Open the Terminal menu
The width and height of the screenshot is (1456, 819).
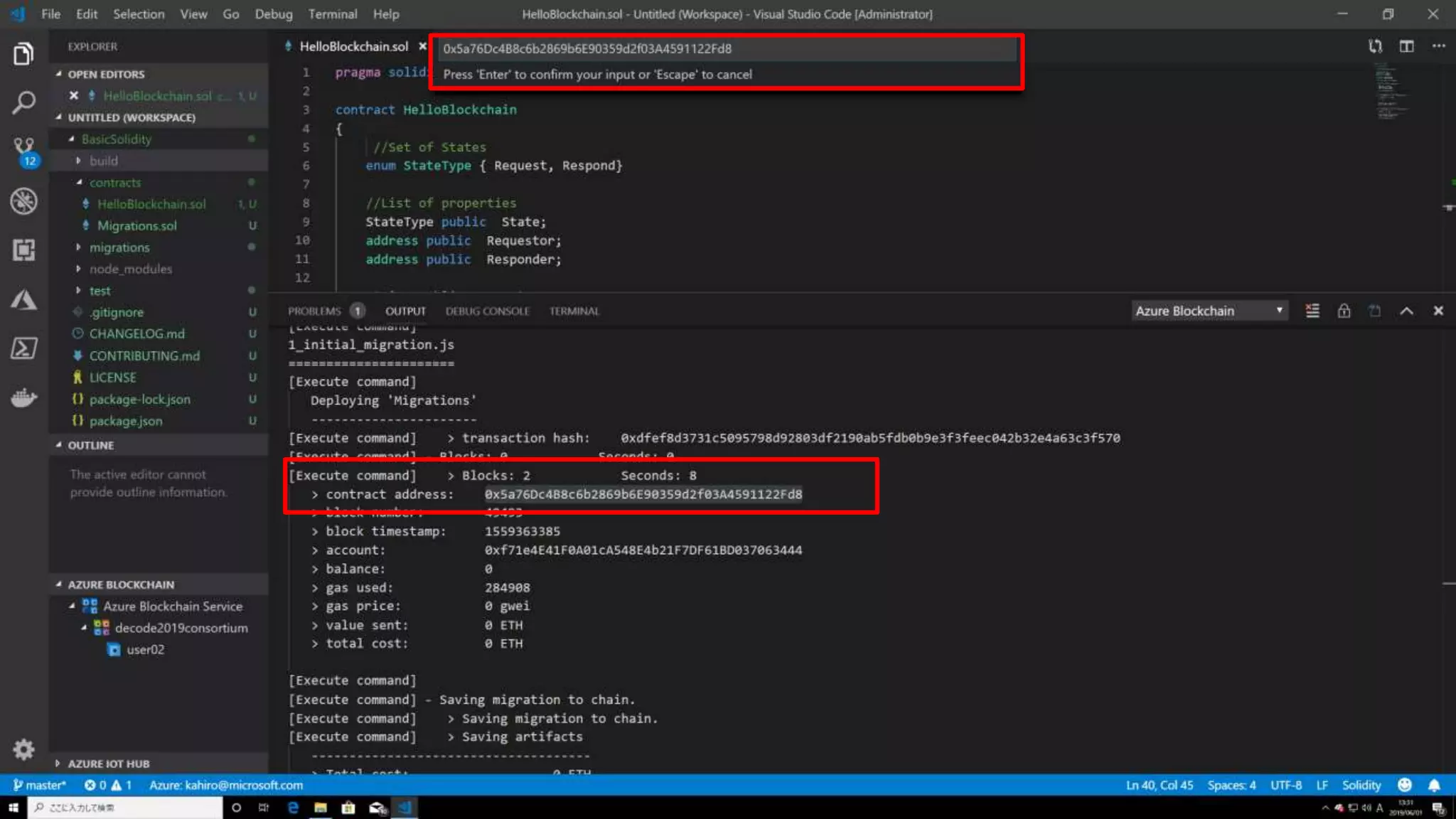(332, 14)
